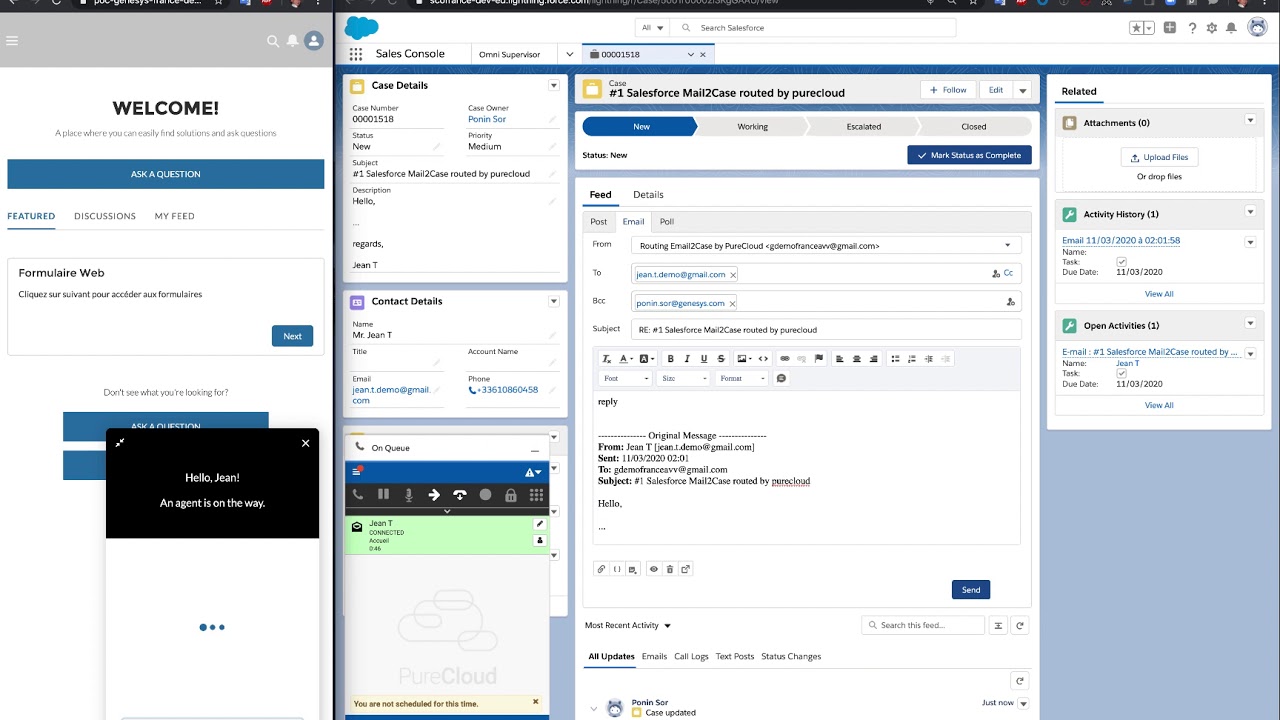Click the Search Salesforce input field
1280x720 pixels.
(812, 28)
